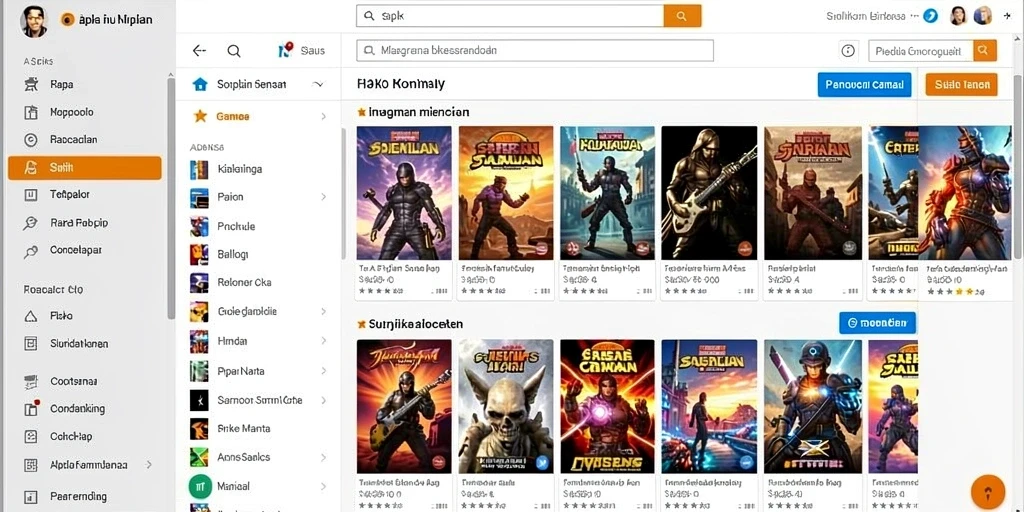This screenshot has height=512, width=1024.
Task: Open the Saus notification icon
Action: (285, 50)
